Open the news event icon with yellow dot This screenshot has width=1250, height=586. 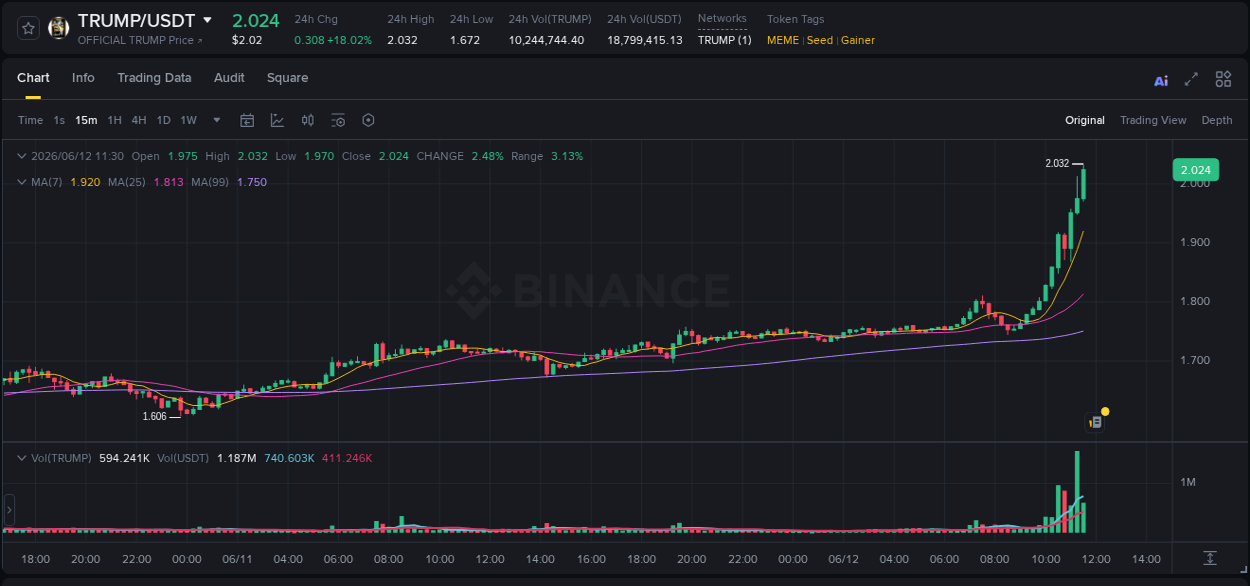point(1097,420)
